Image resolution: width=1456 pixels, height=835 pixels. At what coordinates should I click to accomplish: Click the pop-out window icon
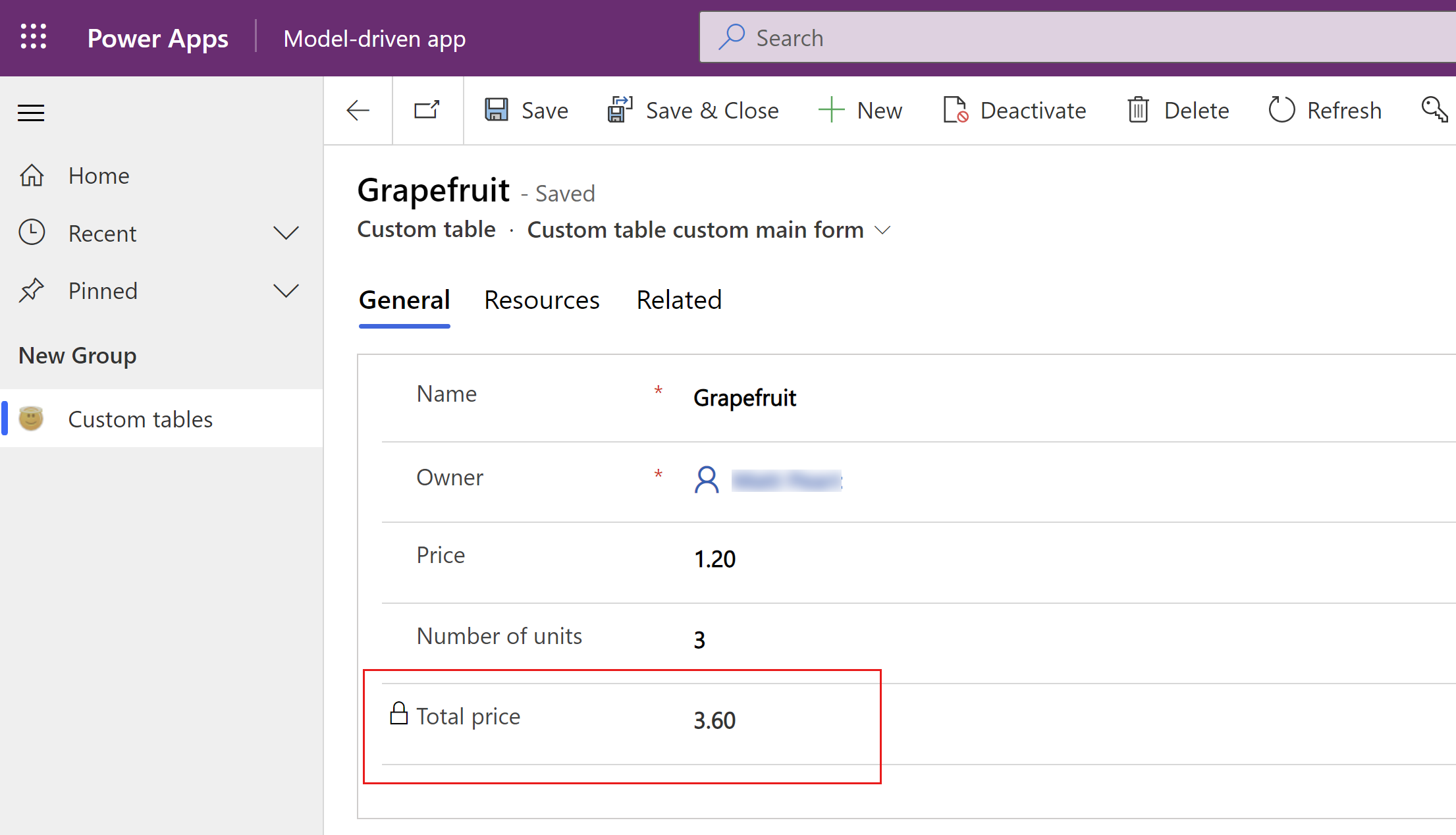(x=427, y=109)
